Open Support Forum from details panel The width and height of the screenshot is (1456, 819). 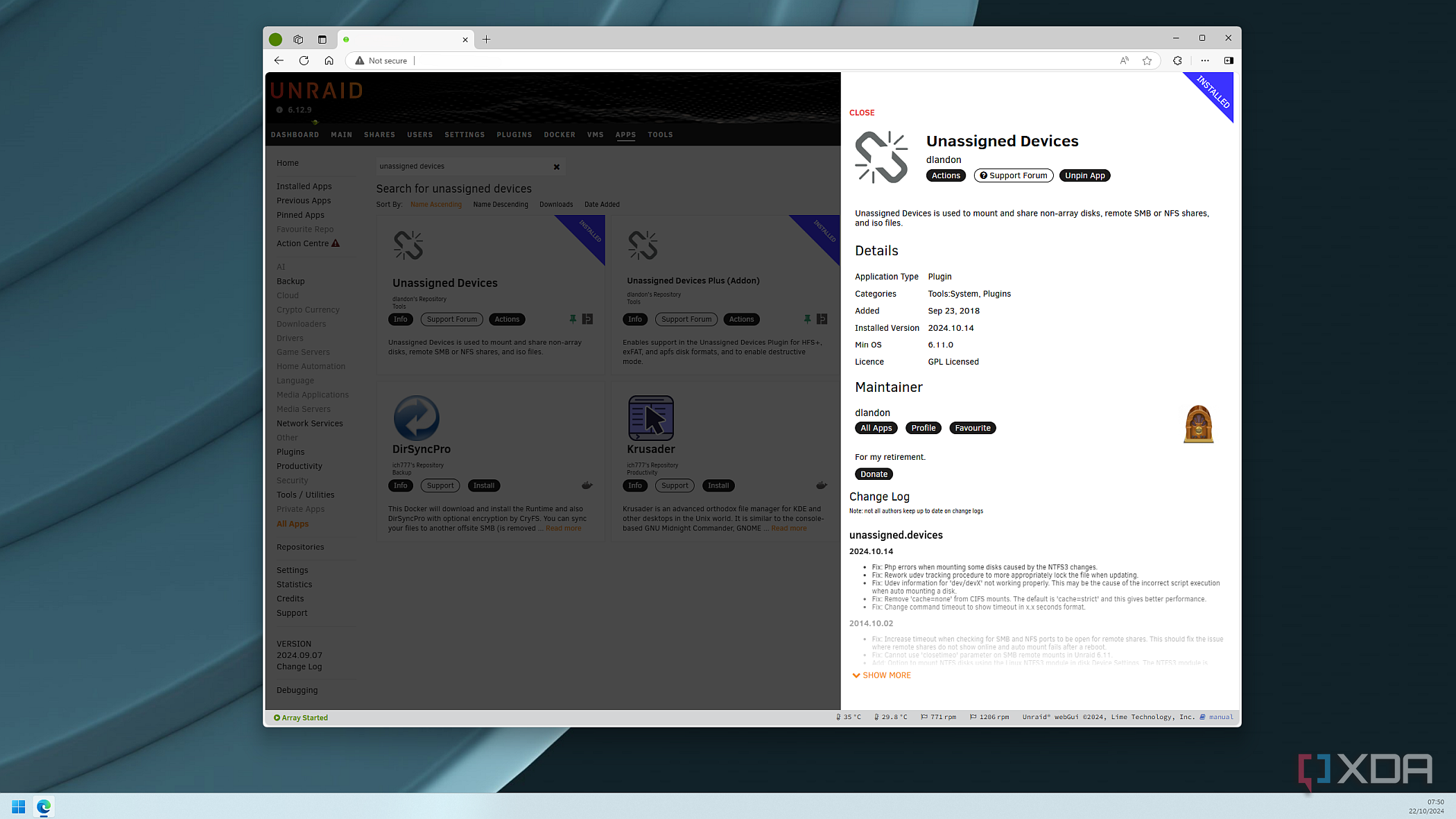point(1013,175)
